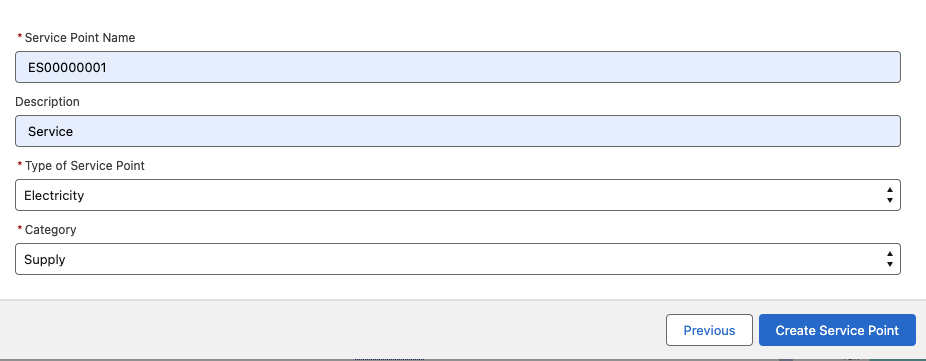Place cursor after the word Service in Description

pyautogui.click(x=74, y=132)
